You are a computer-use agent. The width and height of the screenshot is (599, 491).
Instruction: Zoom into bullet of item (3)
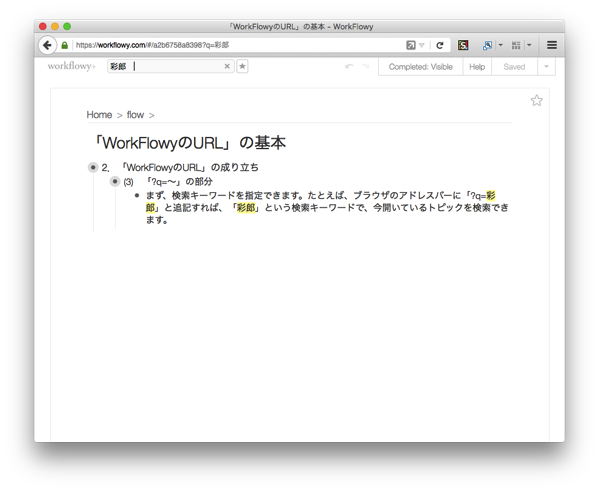pyautogui.click(x=115, y=181)
